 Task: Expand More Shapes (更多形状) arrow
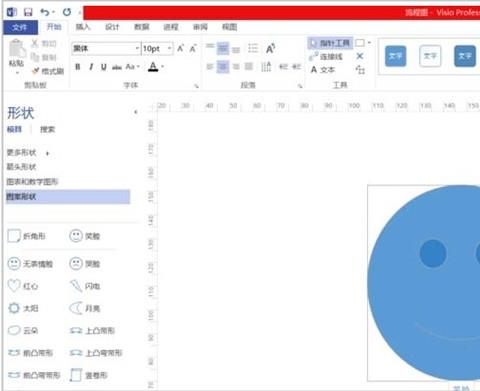(x=47, y=154)
